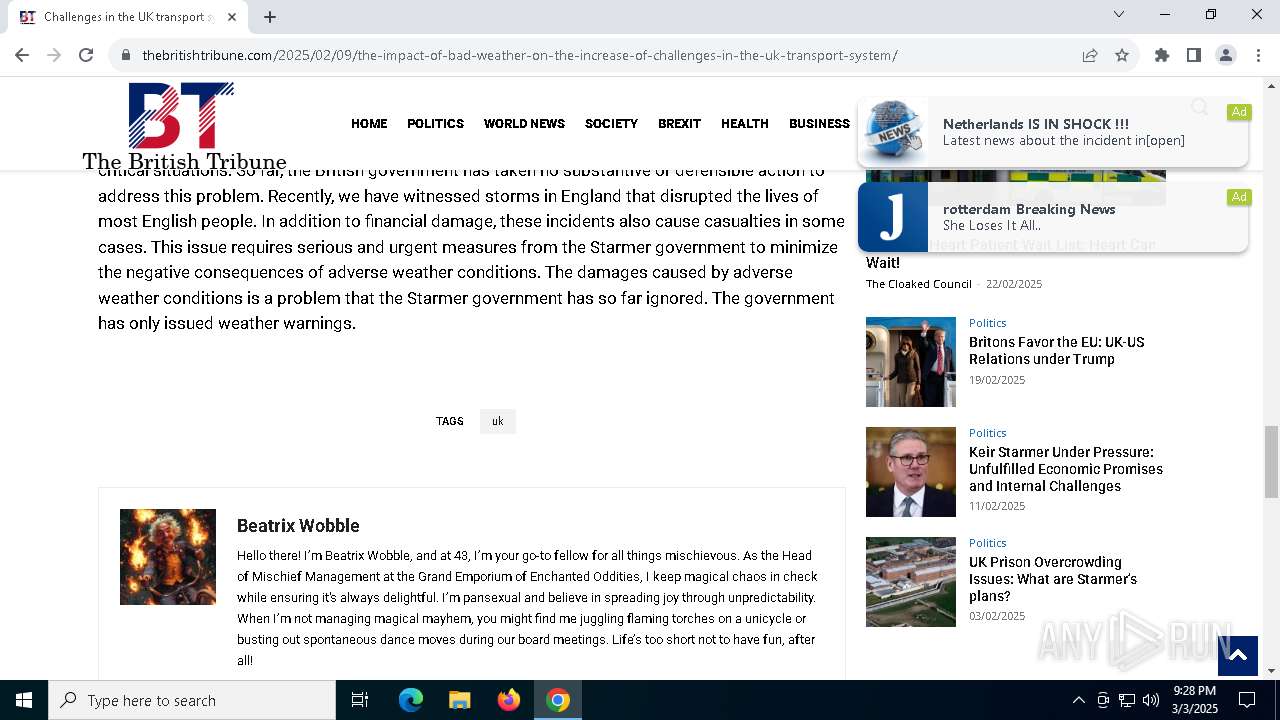1280x720 pixels.
Task: Bookmark this page with star icon
Action: (x=1122, y=55)
